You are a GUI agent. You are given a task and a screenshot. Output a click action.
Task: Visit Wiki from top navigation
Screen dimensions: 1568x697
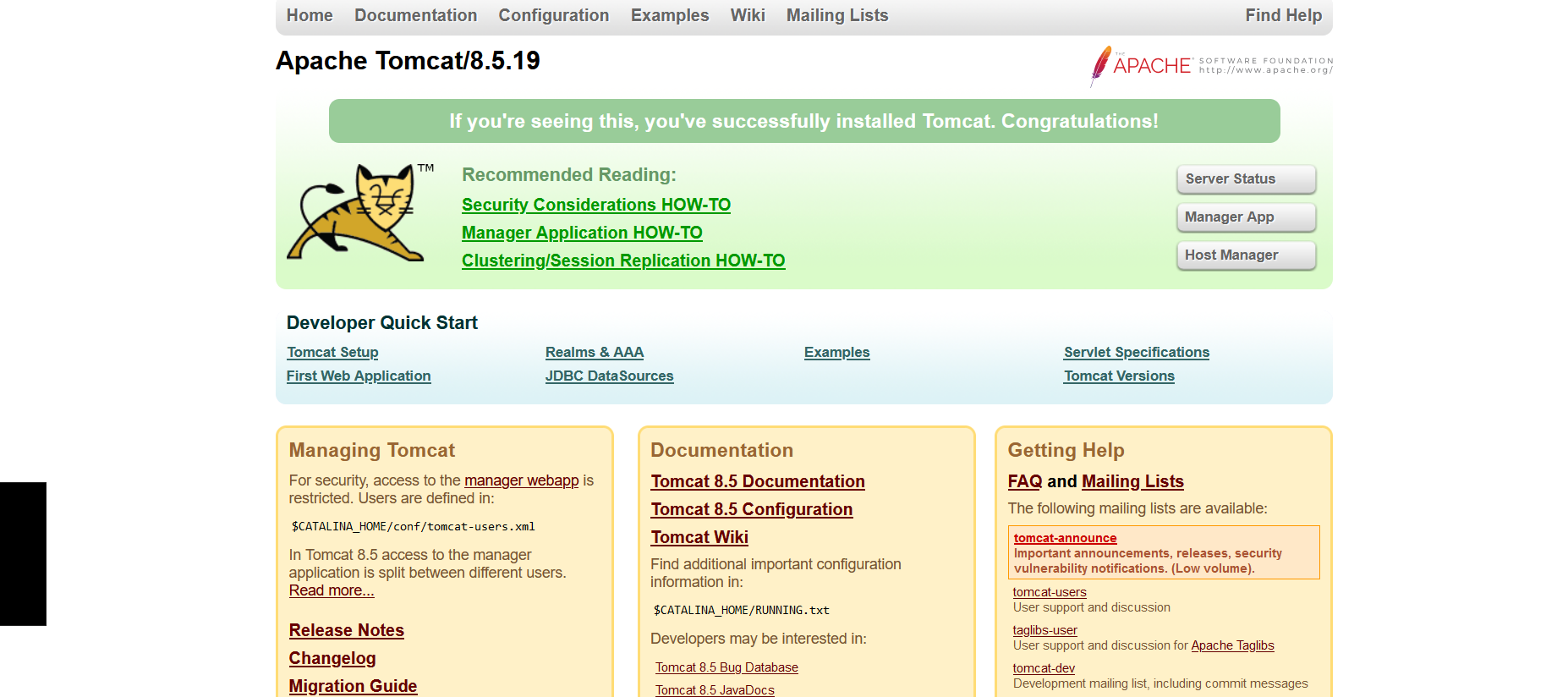pyautogui.click(x=748, y=15)
